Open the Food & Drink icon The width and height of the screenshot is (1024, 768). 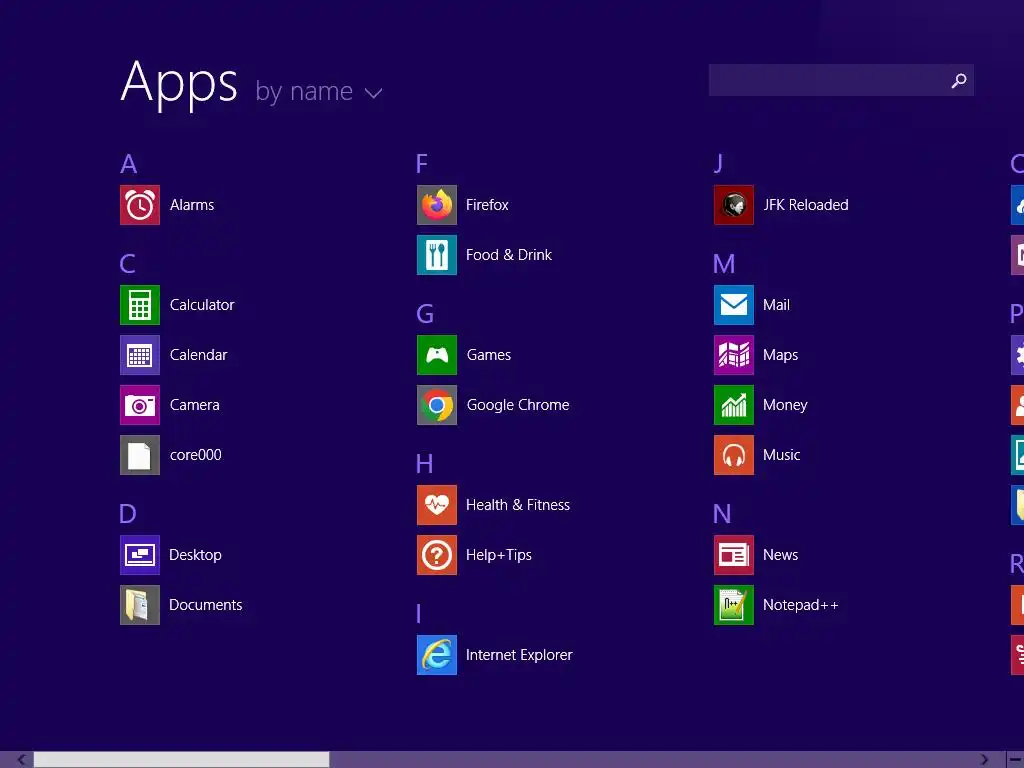pos(437,255)
